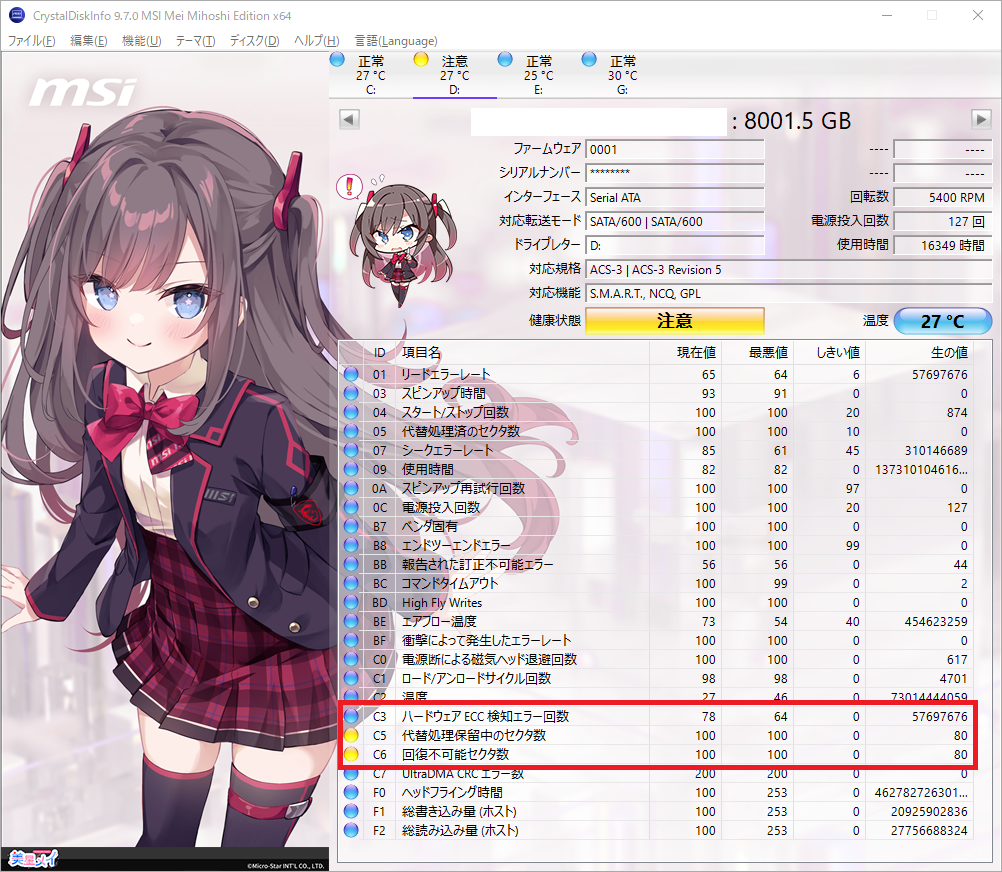This screenshot has height=872, width=1002.
Task: Click the yellow caution orb for drive D:
Action: (x=421, y=60)
